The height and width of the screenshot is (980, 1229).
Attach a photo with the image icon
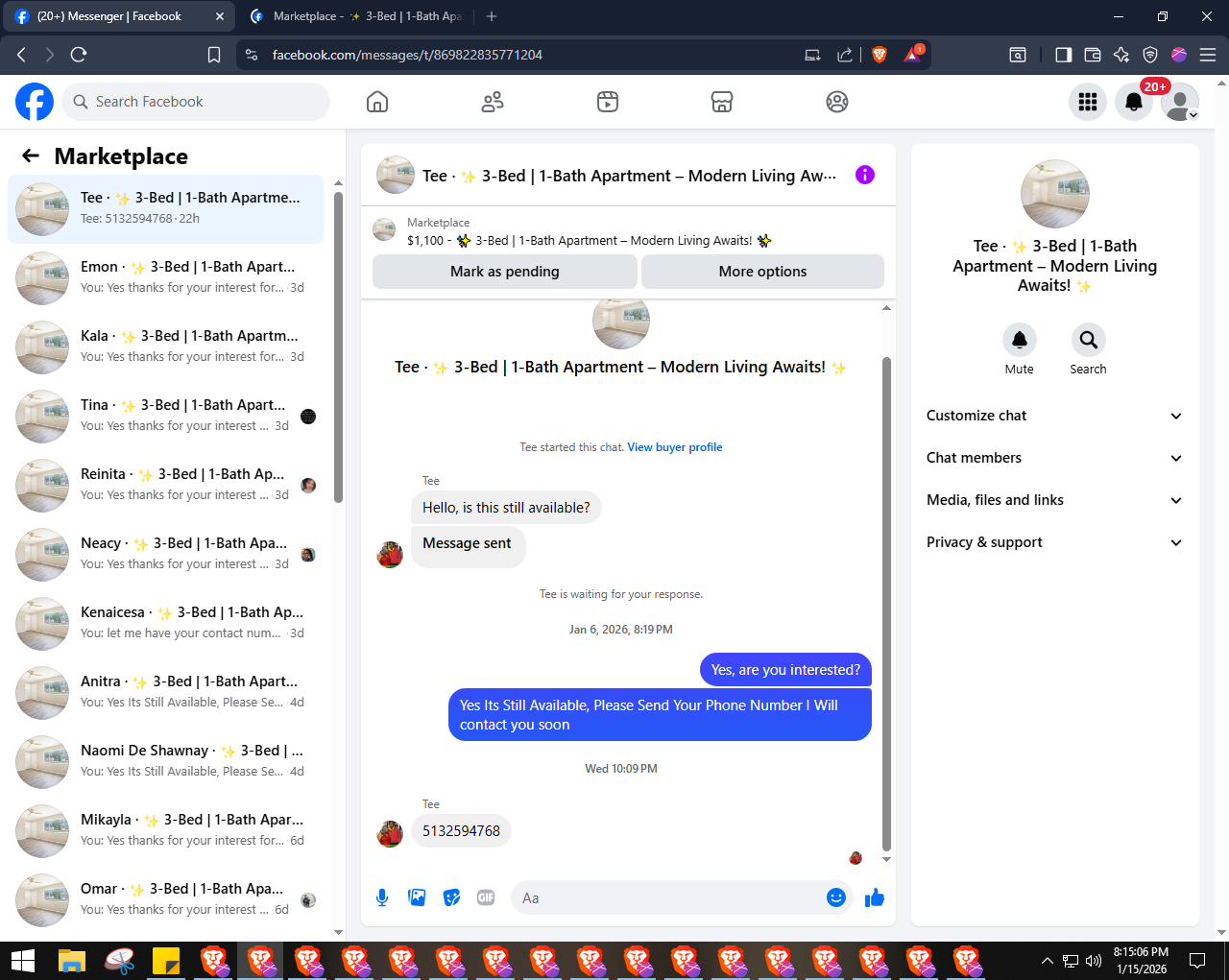[x=417, y=897]
